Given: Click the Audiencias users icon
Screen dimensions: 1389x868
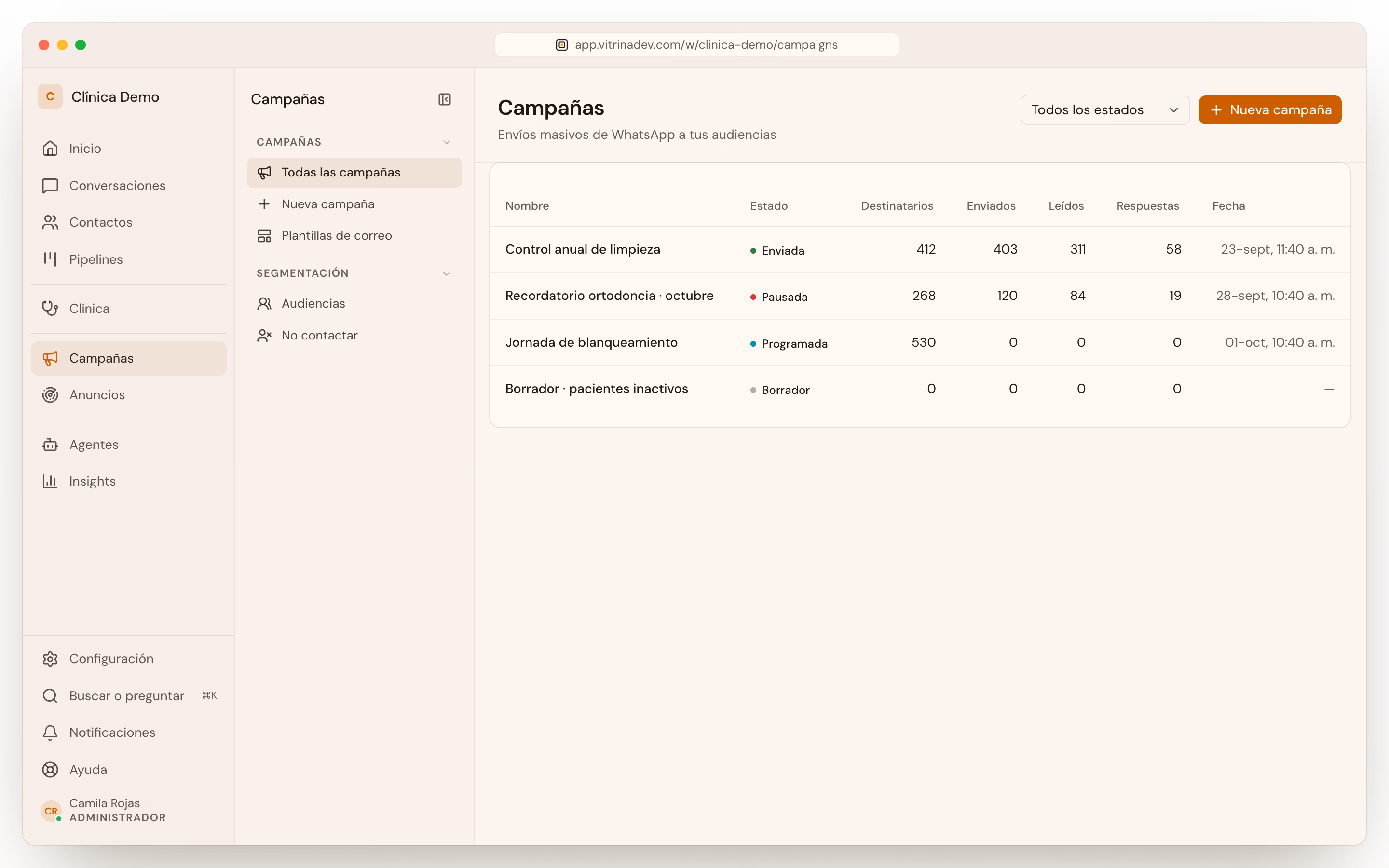Looking at the screenshot, I should [264, 304].
